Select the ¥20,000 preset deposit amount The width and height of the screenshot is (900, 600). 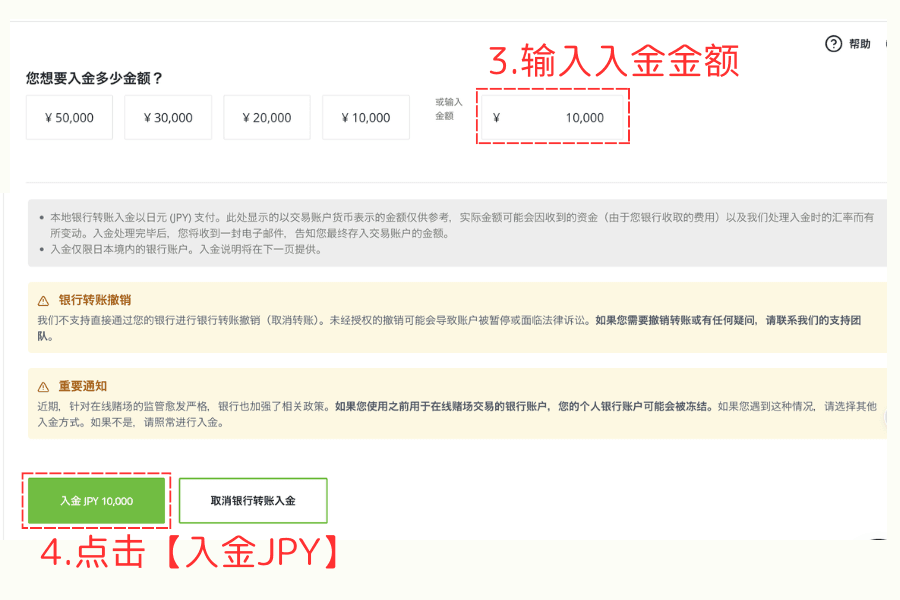click(x=266, y=116)
